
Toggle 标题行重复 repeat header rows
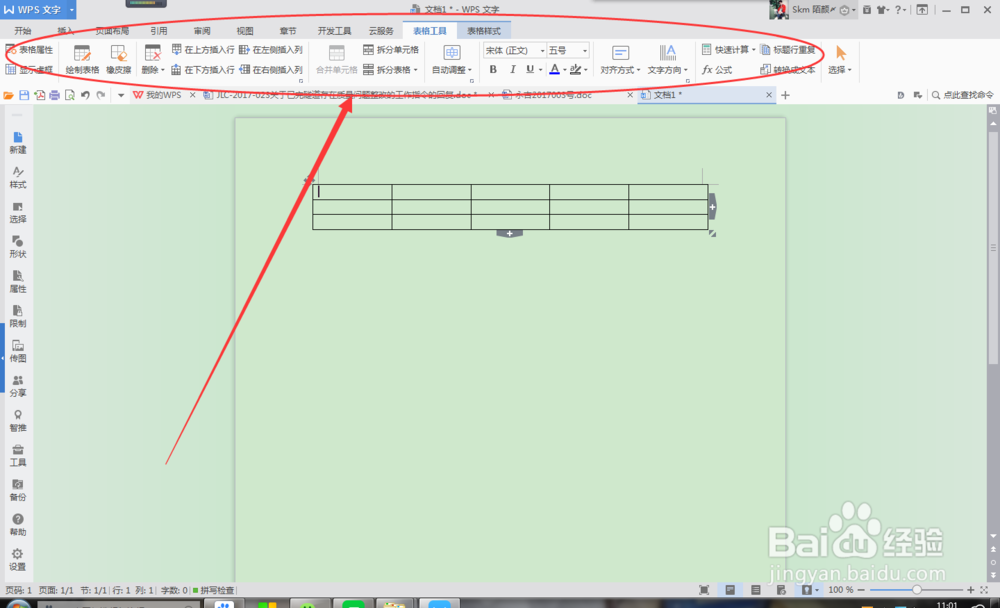pos(788,50)
